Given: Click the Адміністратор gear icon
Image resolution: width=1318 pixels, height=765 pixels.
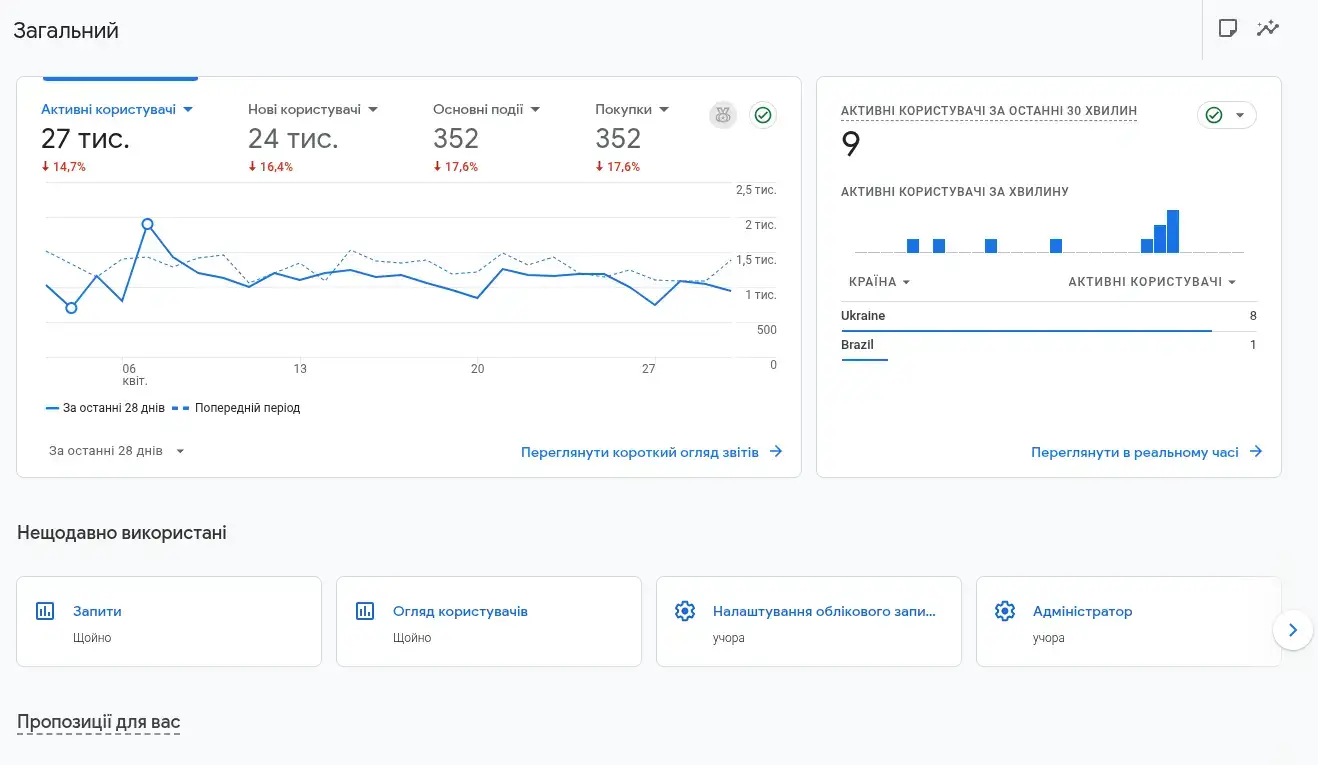Looking at the screenshot, I should point(1005,611).
